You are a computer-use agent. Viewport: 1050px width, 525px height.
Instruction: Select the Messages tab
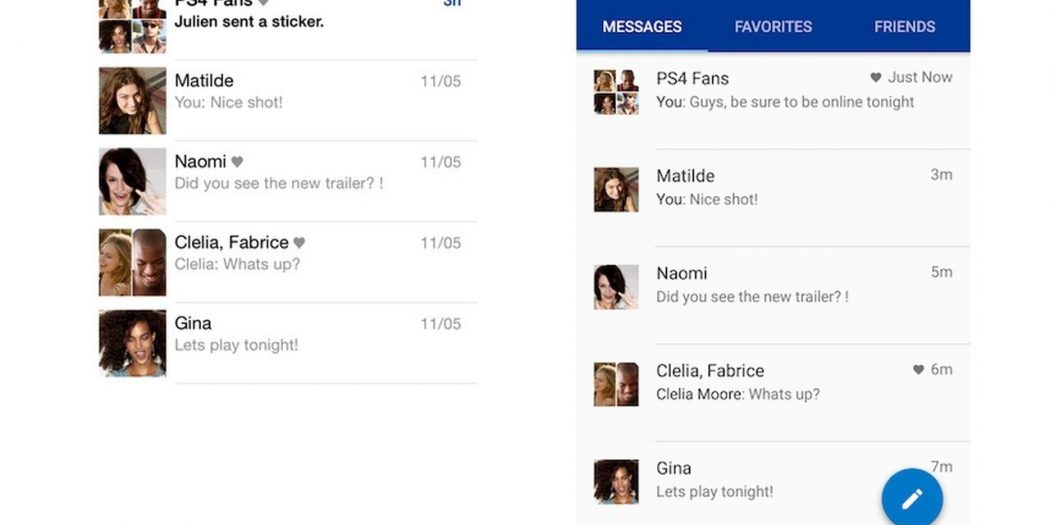[x=642, y=27]
